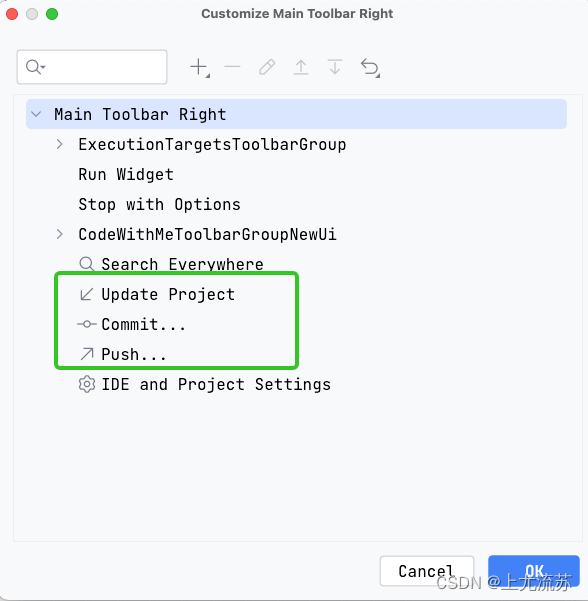Click the Commit node icon
Viewport: 588px width, 601px height.
87,324
